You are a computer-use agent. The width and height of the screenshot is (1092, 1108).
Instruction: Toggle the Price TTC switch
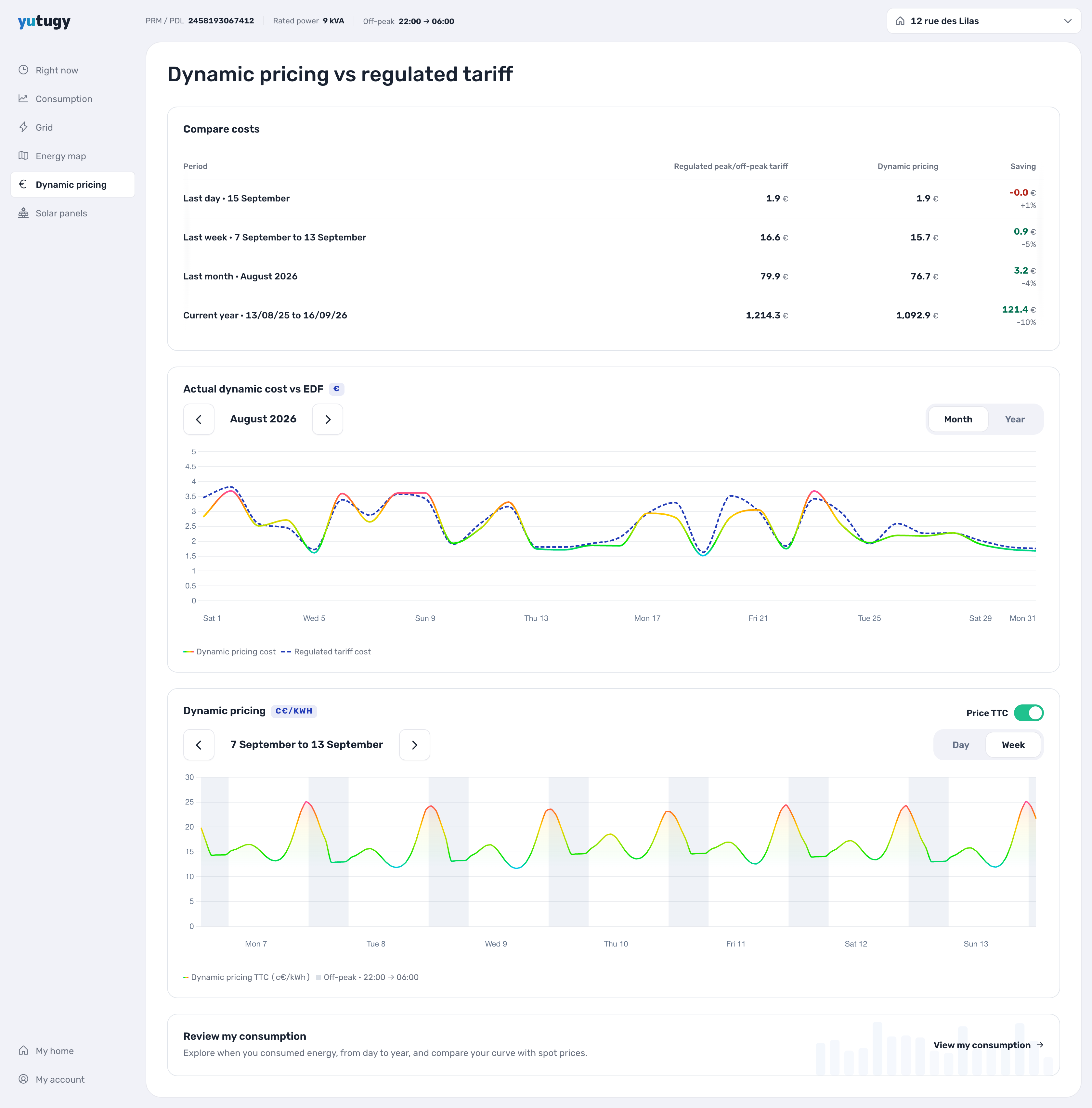(x=1029, y=713)
